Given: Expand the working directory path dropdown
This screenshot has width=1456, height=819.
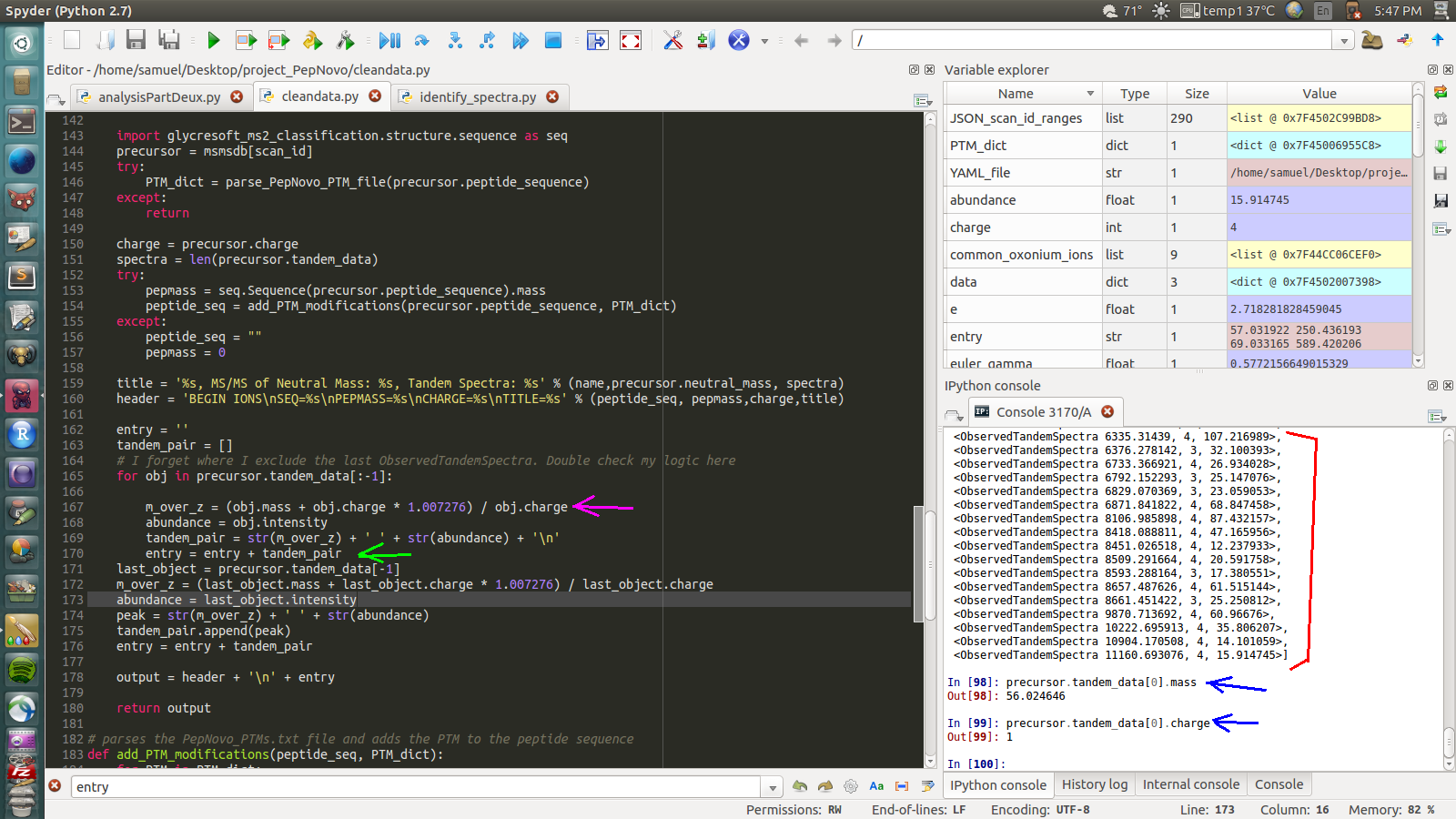Looking at the screenshot, I should pos(1343,40).
